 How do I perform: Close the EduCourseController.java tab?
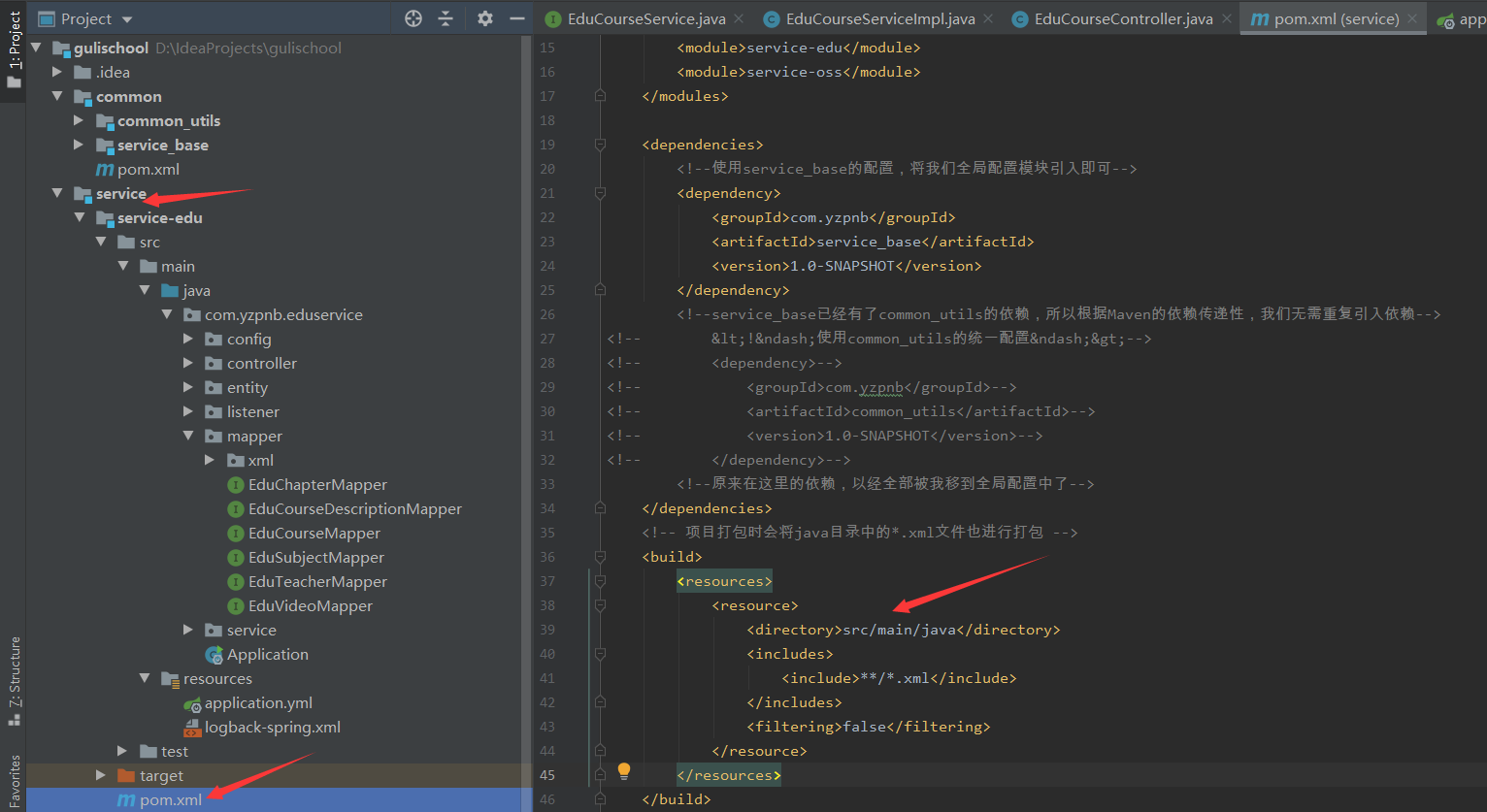(1225, 18)
